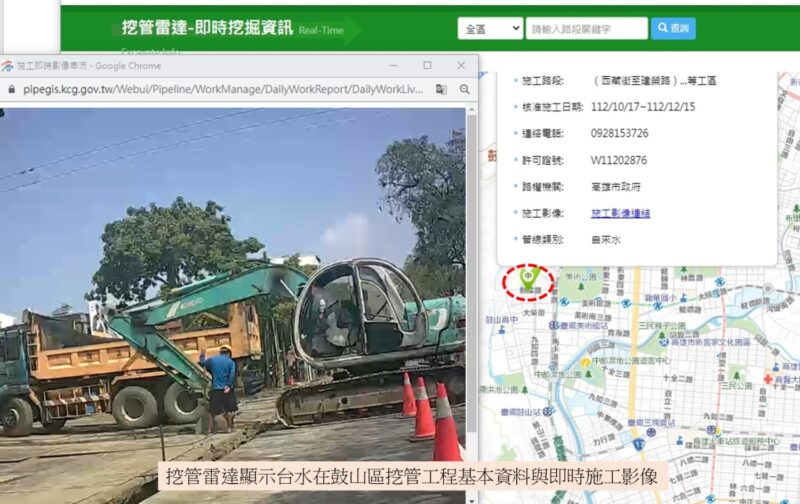Close the construction live image popup window
Image resolution: width=800 pixels, height=504 pixels.
[461, 65]
